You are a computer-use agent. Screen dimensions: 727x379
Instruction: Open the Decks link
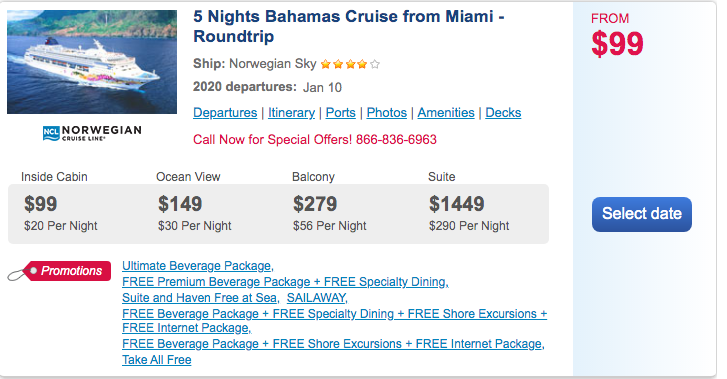click(503, 113)
